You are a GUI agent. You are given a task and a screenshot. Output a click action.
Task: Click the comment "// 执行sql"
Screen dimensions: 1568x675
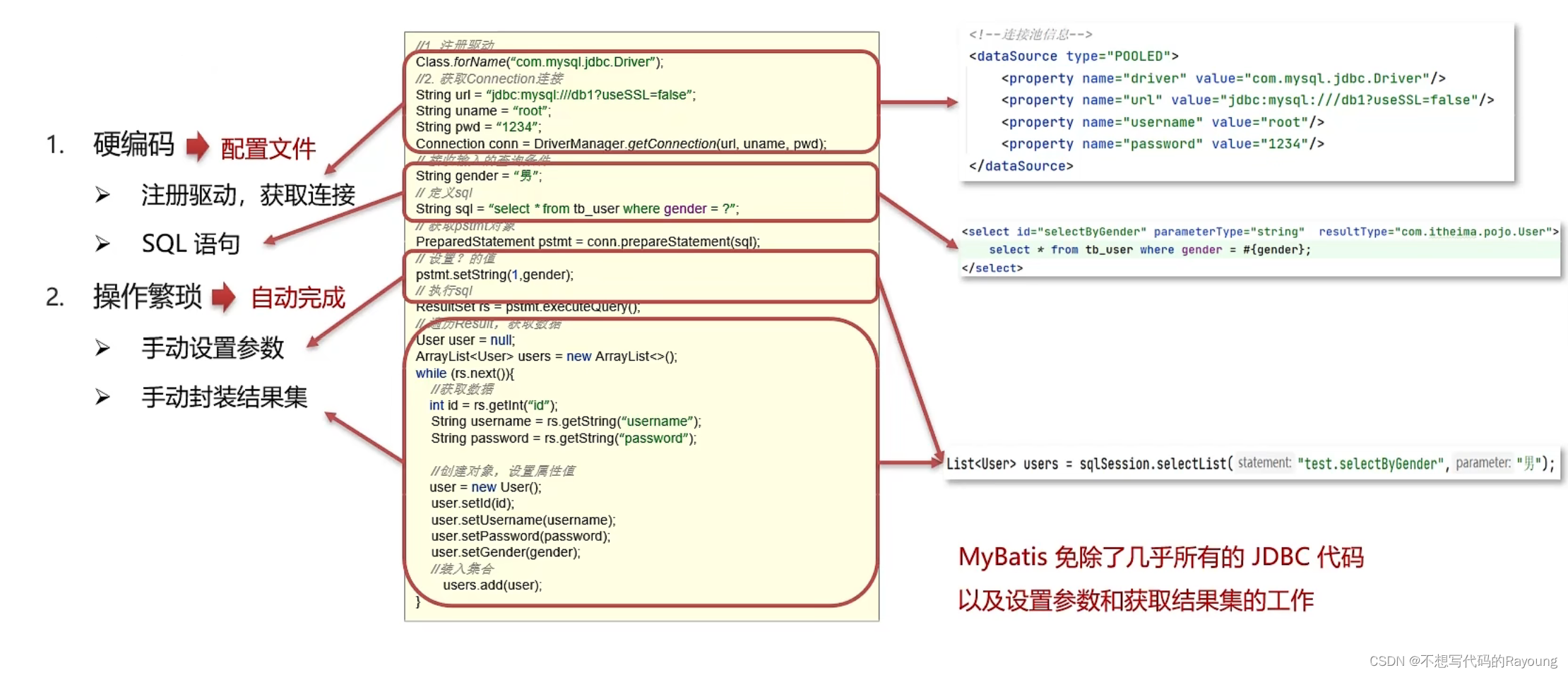444,291
